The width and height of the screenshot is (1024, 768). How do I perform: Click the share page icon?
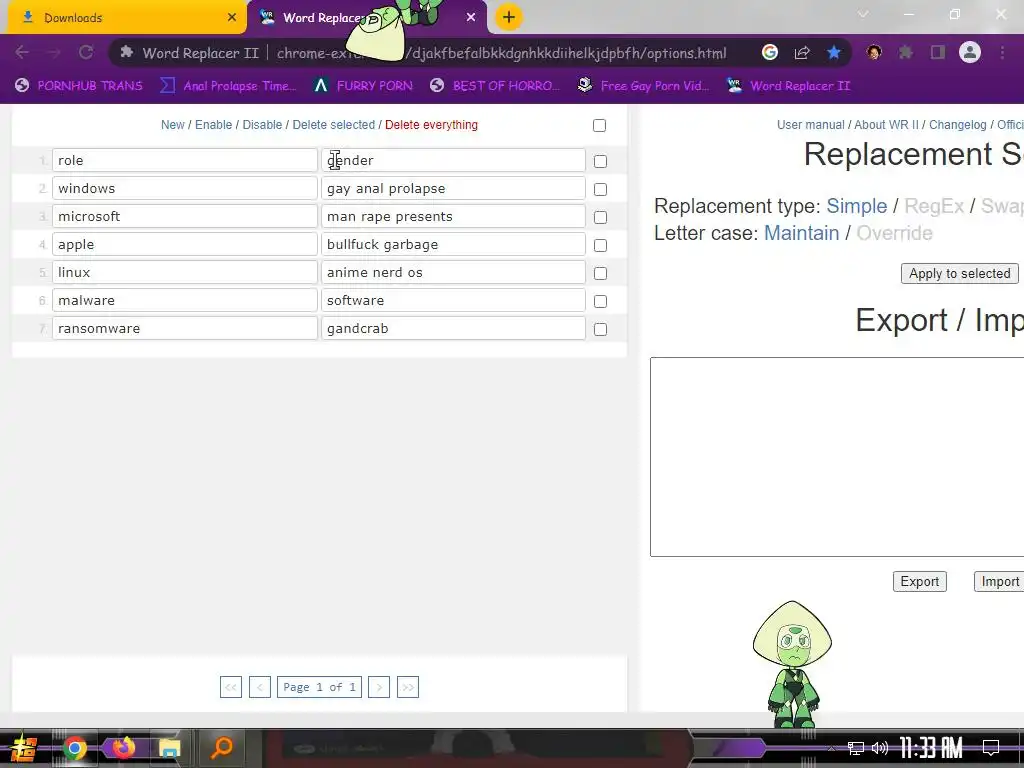point(802,52)
